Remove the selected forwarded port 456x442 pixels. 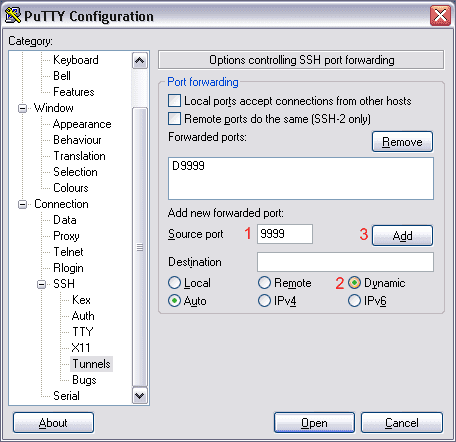click(x=402, y=142)
